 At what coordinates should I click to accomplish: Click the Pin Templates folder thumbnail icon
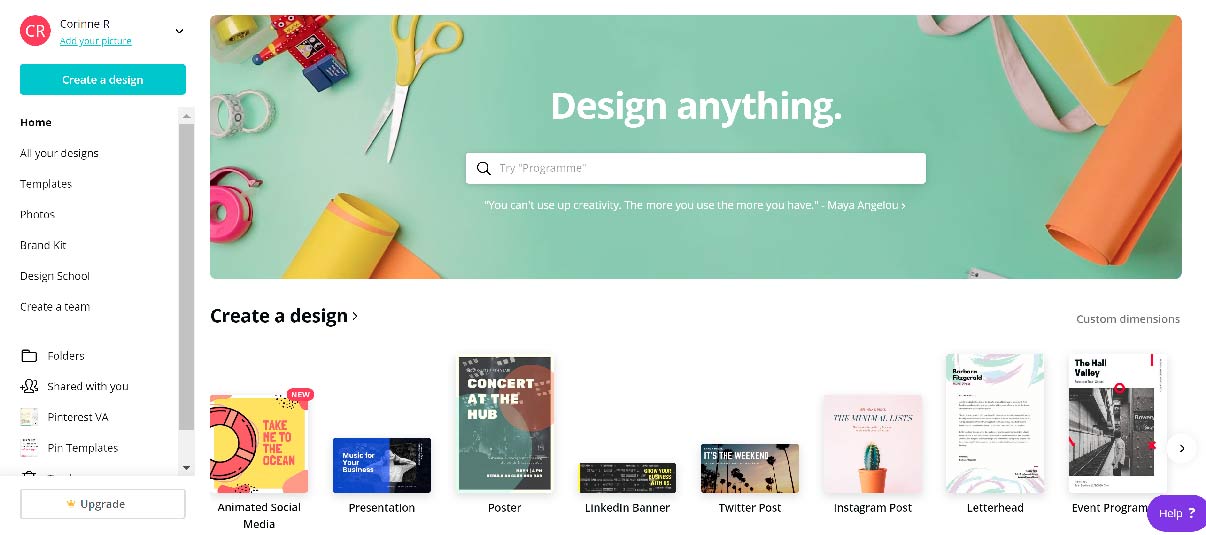(x=29, y=448)
